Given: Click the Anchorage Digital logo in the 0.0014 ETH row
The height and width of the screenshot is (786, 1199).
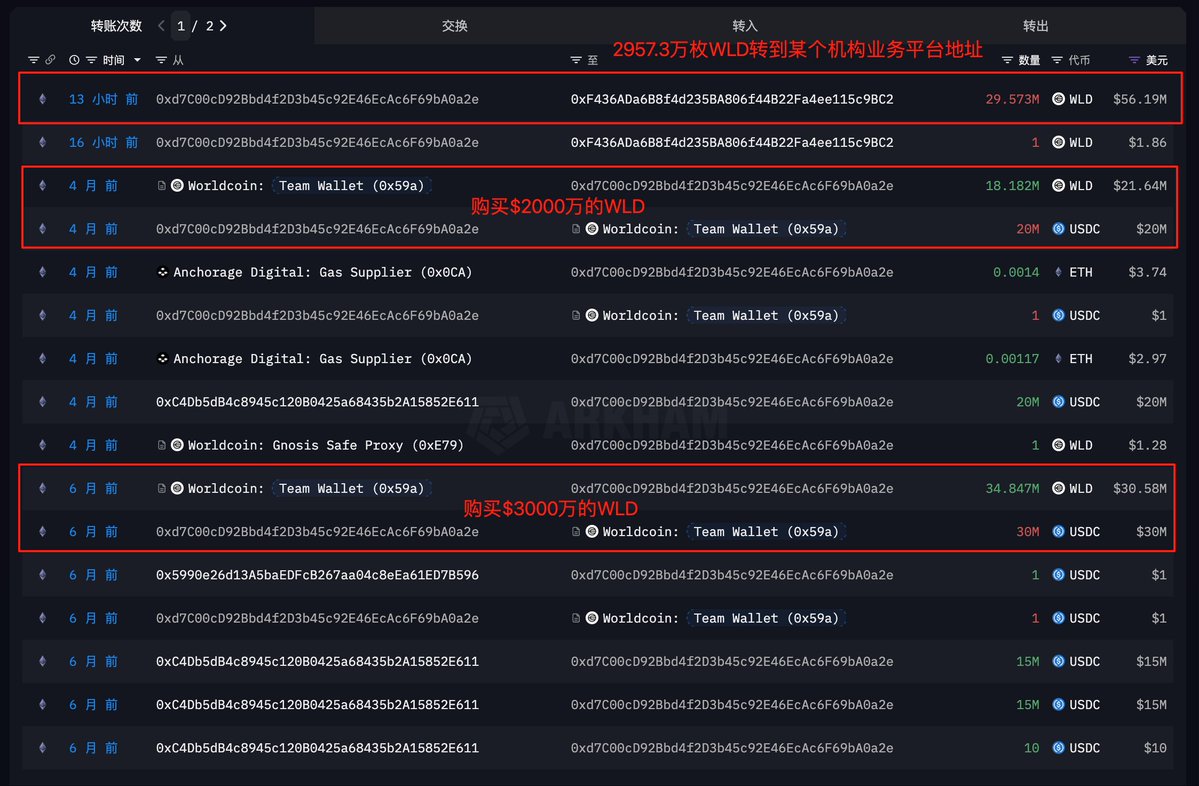Looking at the screenshot, I should coord(162,272).
